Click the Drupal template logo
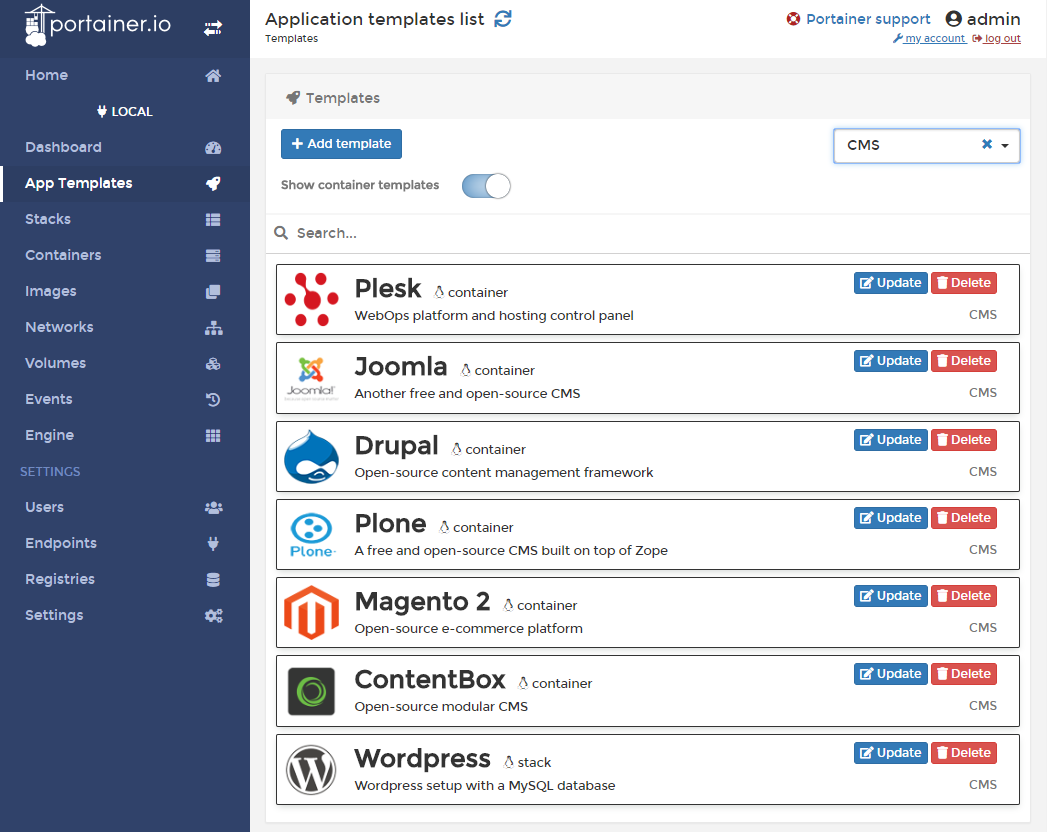Viewport: 1047px width, 832px height. tap(311, 457)
